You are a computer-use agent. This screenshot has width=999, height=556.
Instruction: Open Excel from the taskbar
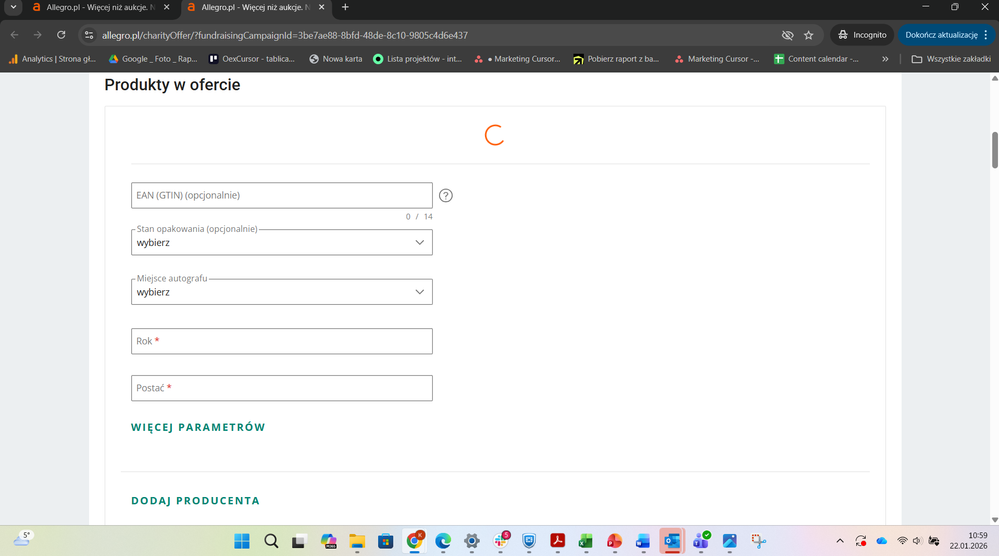(586, 541)
